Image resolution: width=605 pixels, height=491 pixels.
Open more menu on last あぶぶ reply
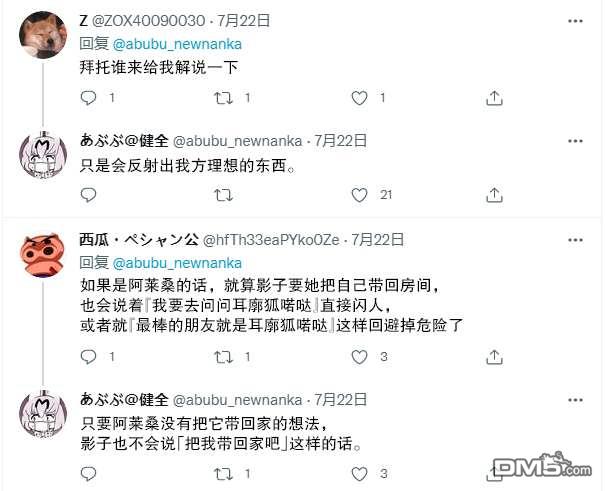click(575, 400)
